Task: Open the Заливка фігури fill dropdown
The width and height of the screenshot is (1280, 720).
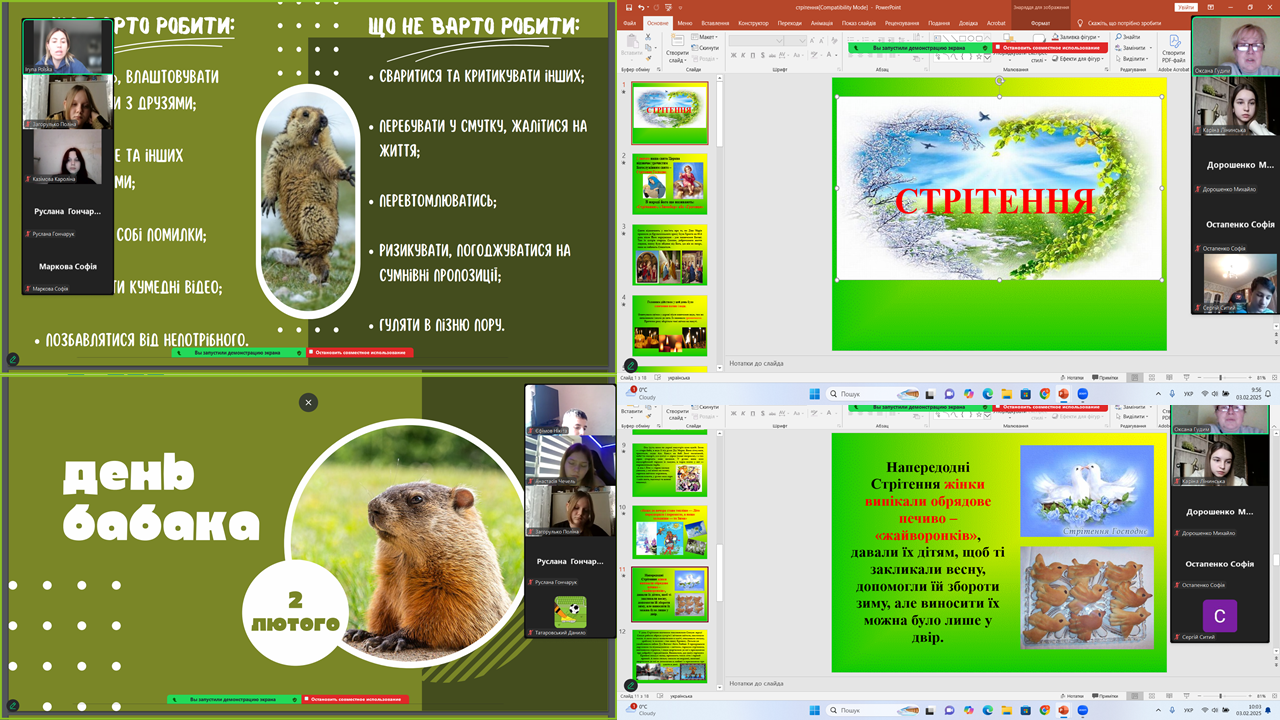Action: [x=1075, y=36]
